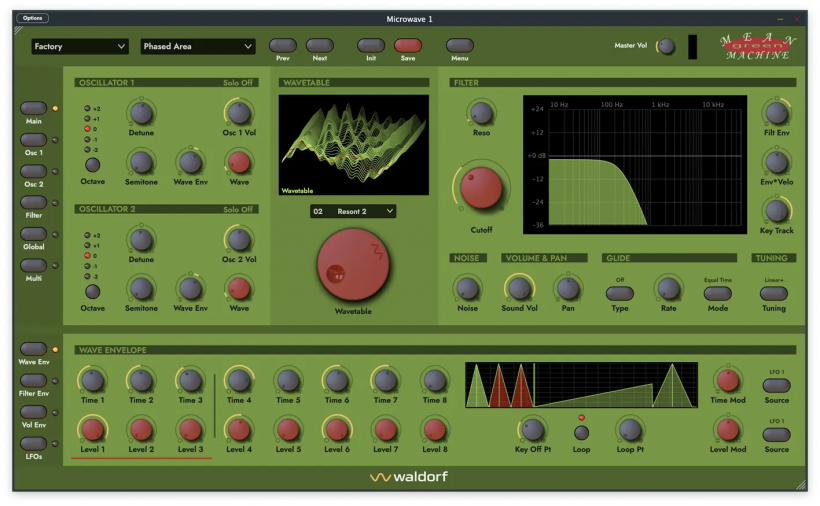
Task: Toggle Oscillator 2 Solo Off
Action: point(237,209)
